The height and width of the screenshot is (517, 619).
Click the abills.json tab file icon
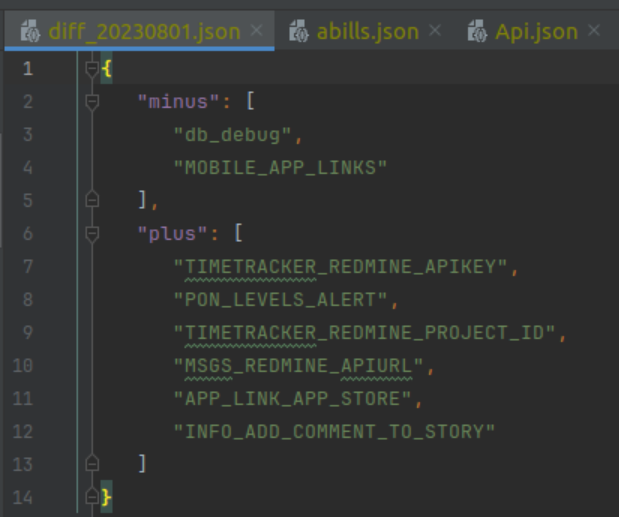(299, 31)
